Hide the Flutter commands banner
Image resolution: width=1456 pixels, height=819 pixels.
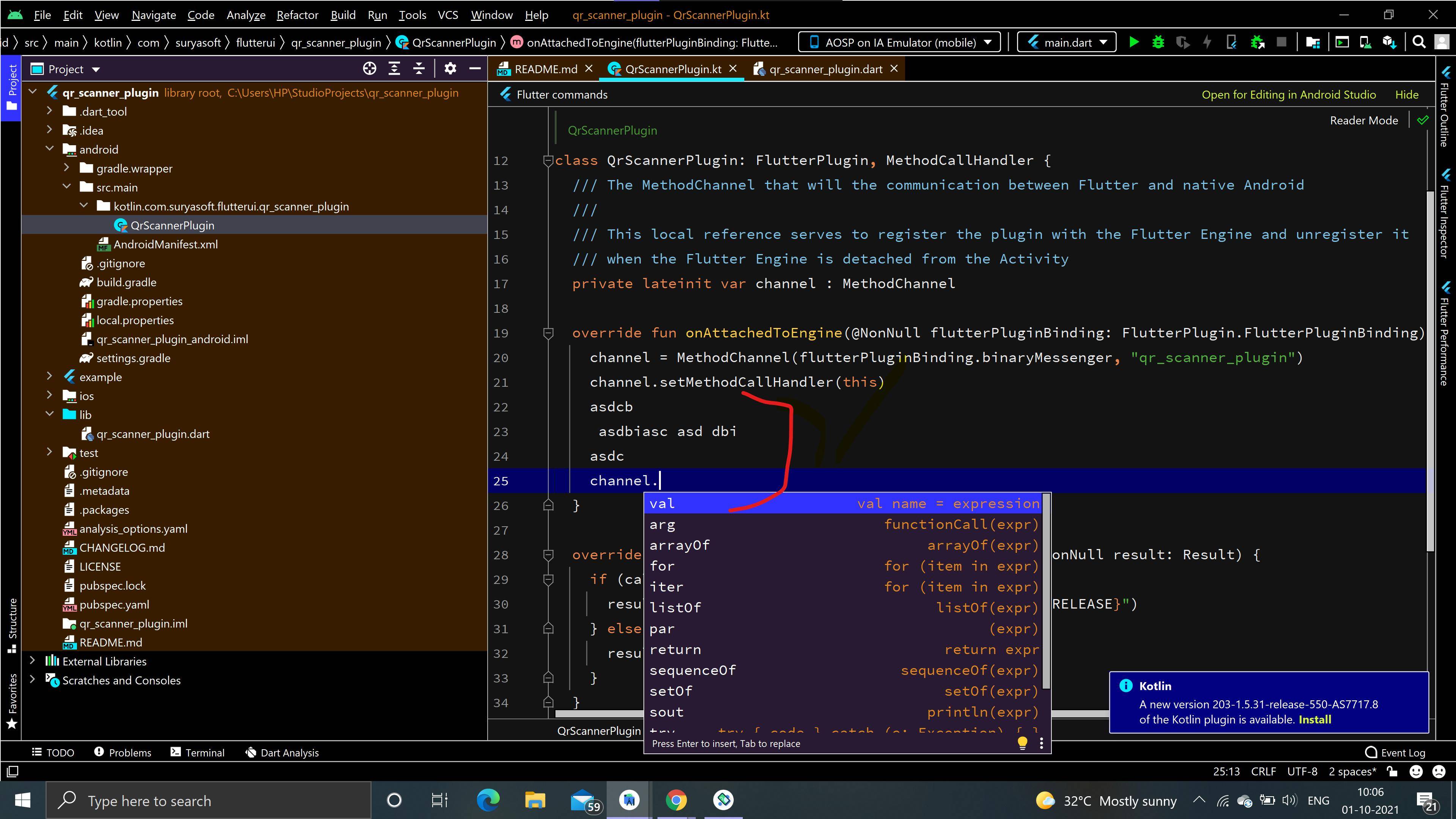(1407, 94)
